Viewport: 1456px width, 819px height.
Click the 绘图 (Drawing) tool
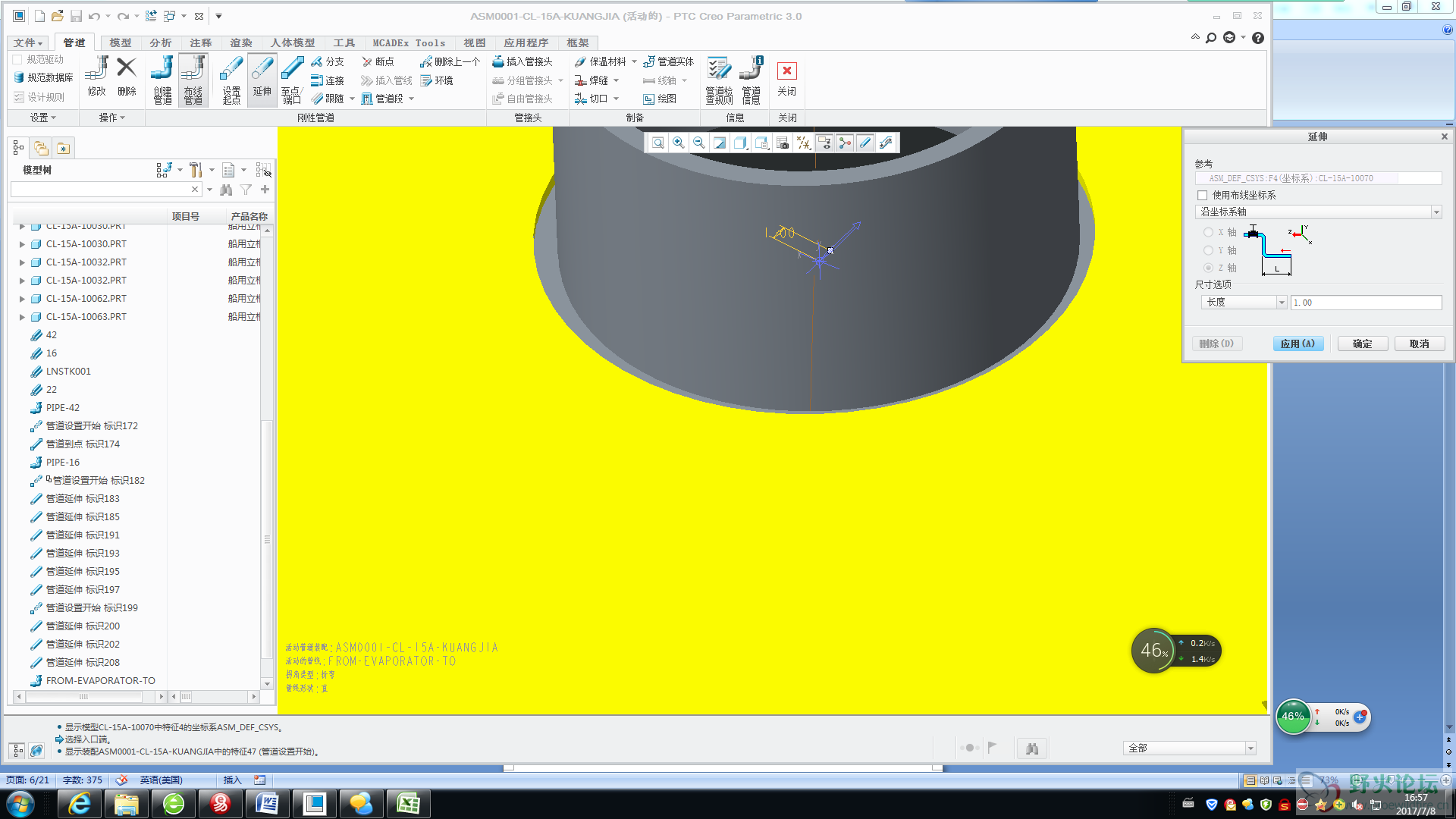660,99
